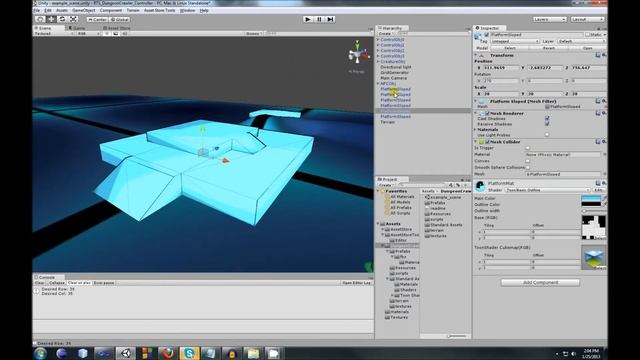Click the game object cube icon in Inspector
640x360 pixels.
478,37
